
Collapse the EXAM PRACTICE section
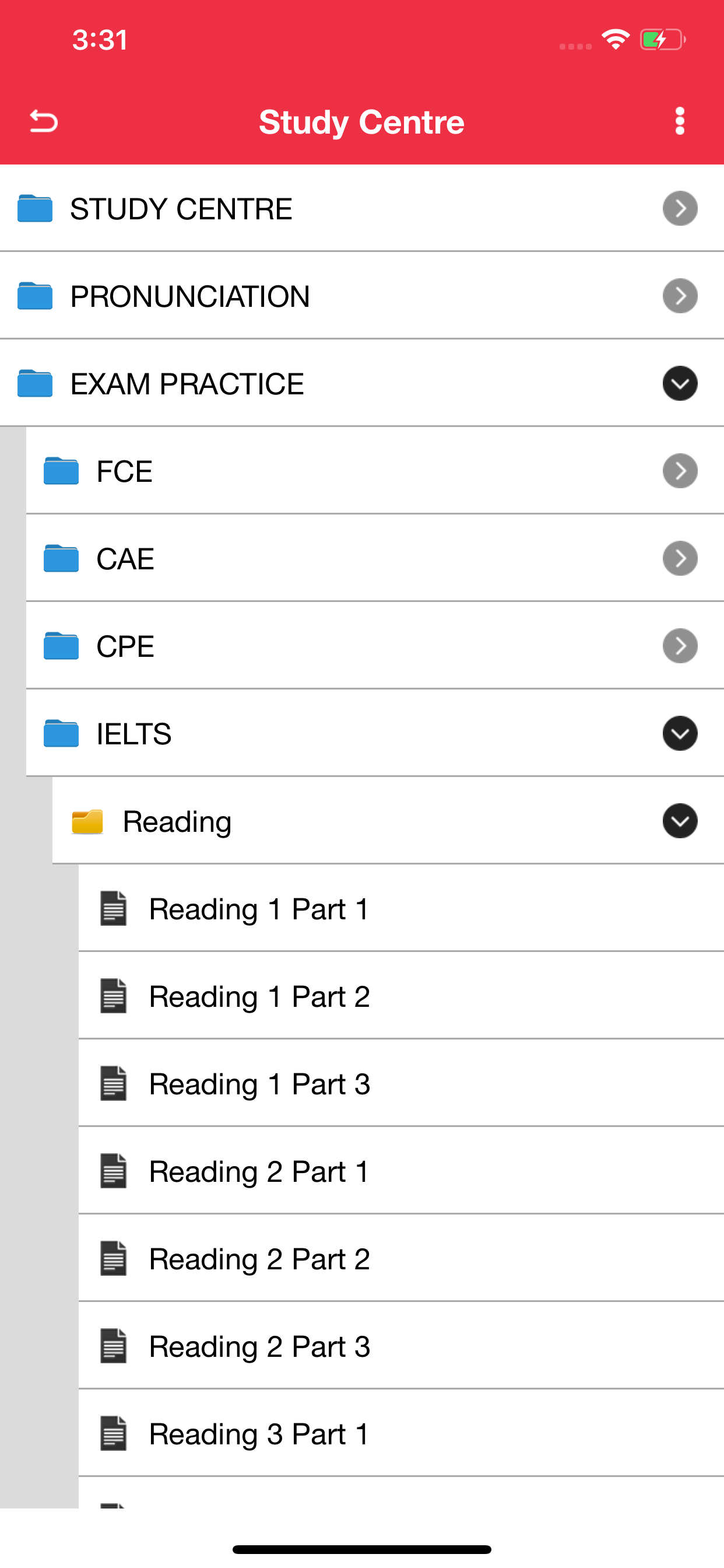(x=680, y=384)
